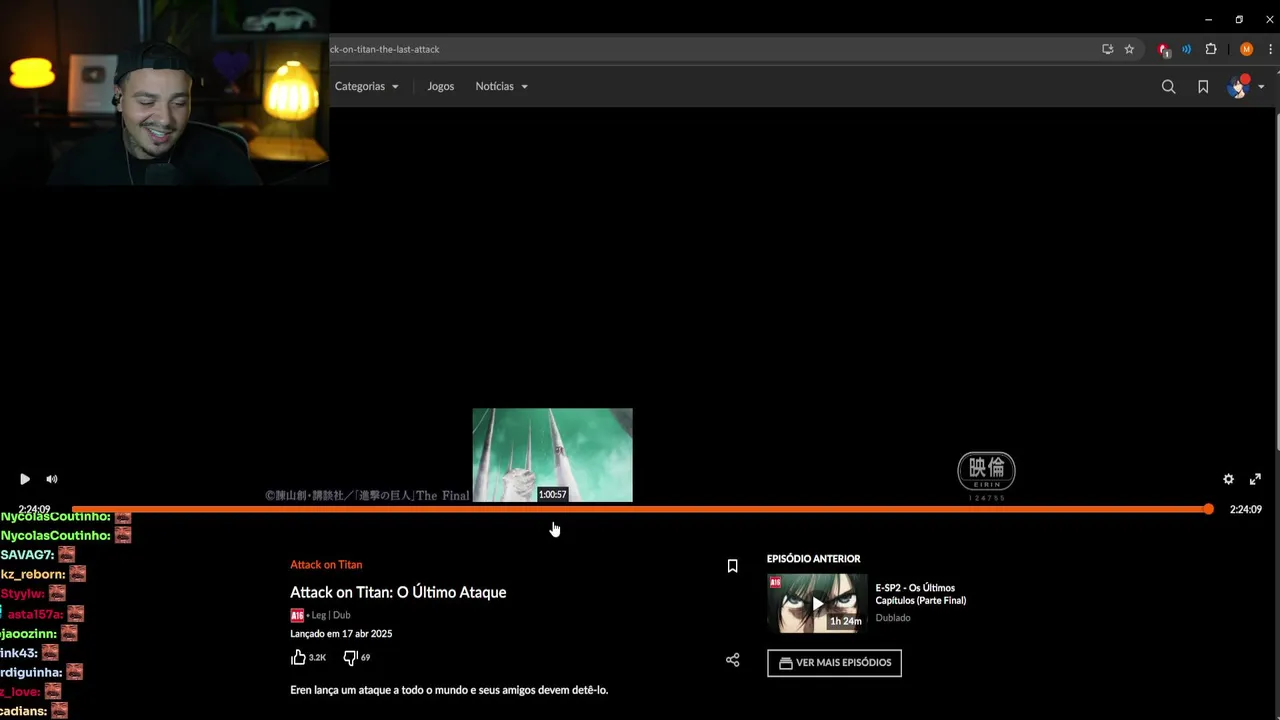Click chat username asta157a
Viewport: 1280px width, 720px height.
click(x=35, y=614)
